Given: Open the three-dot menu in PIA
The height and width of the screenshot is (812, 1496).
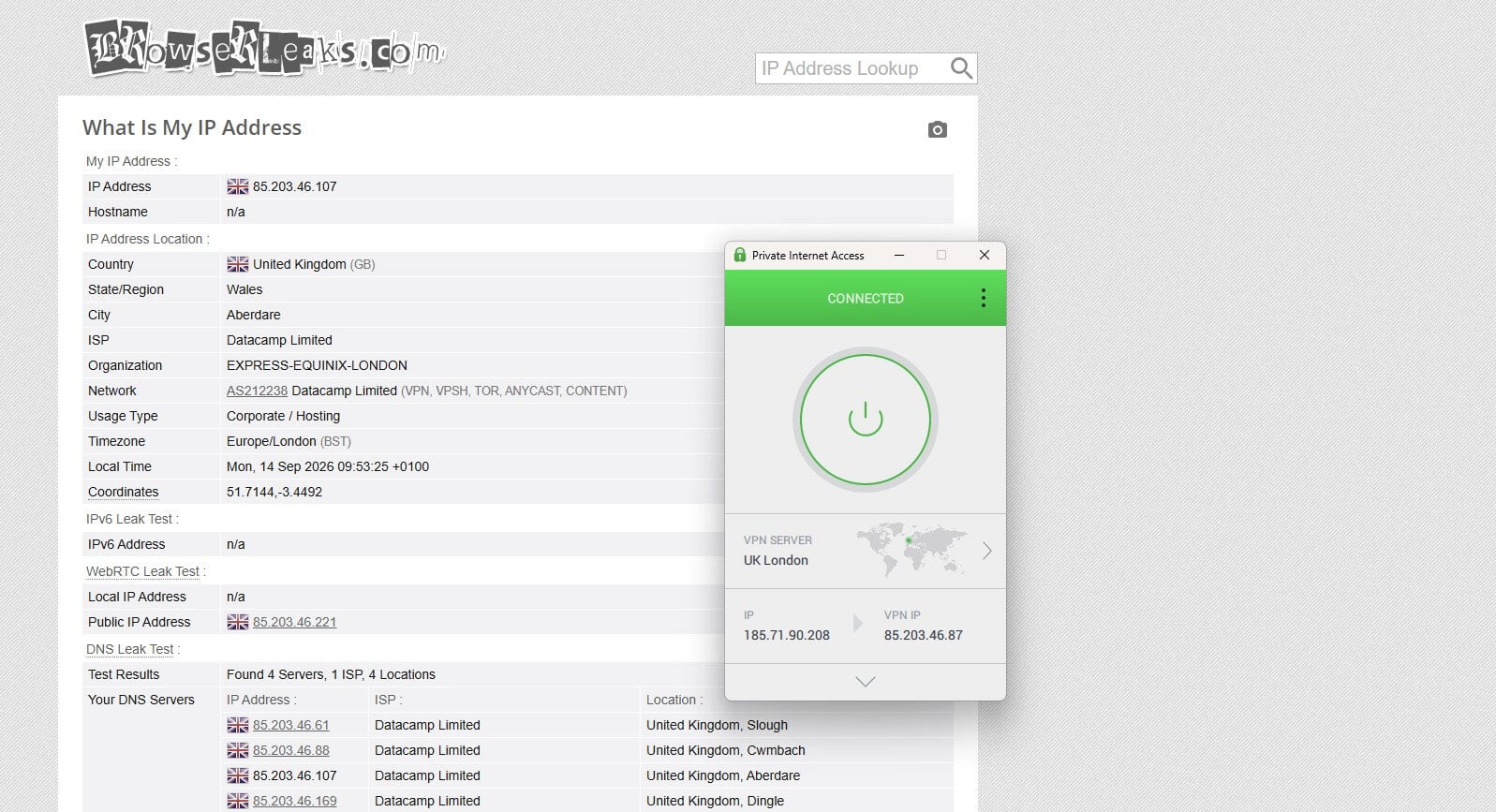Looking at the screenshot, I should [x=983, y=298].
